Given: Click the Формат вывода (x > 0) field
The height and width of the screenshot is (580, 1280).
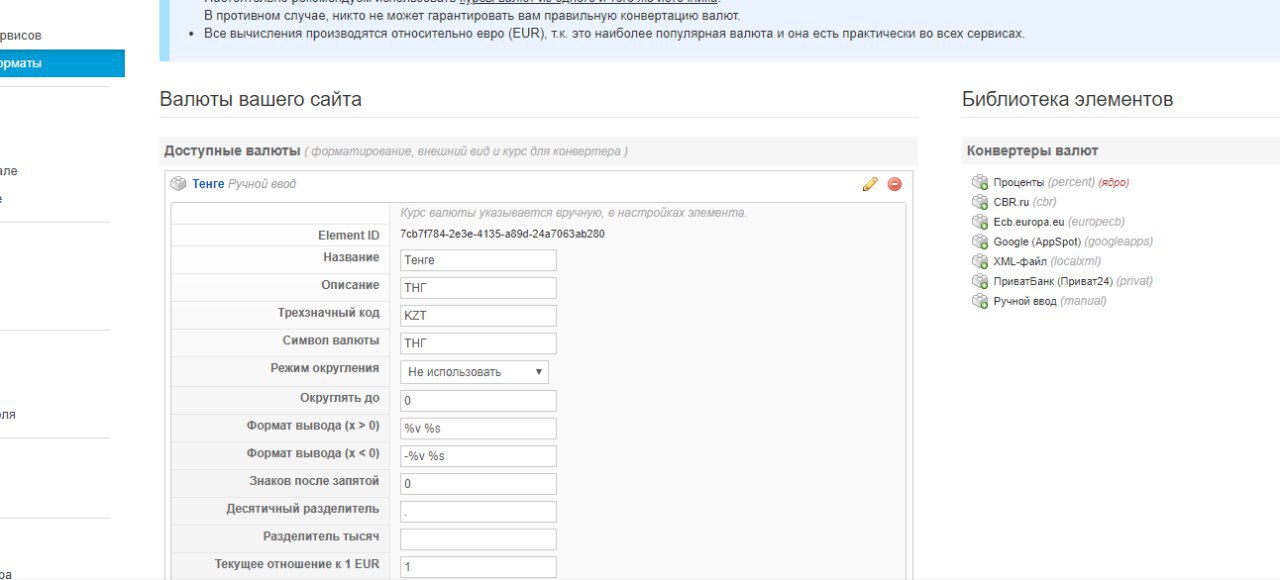Looking at the screenshot, I should click(478, 429).
